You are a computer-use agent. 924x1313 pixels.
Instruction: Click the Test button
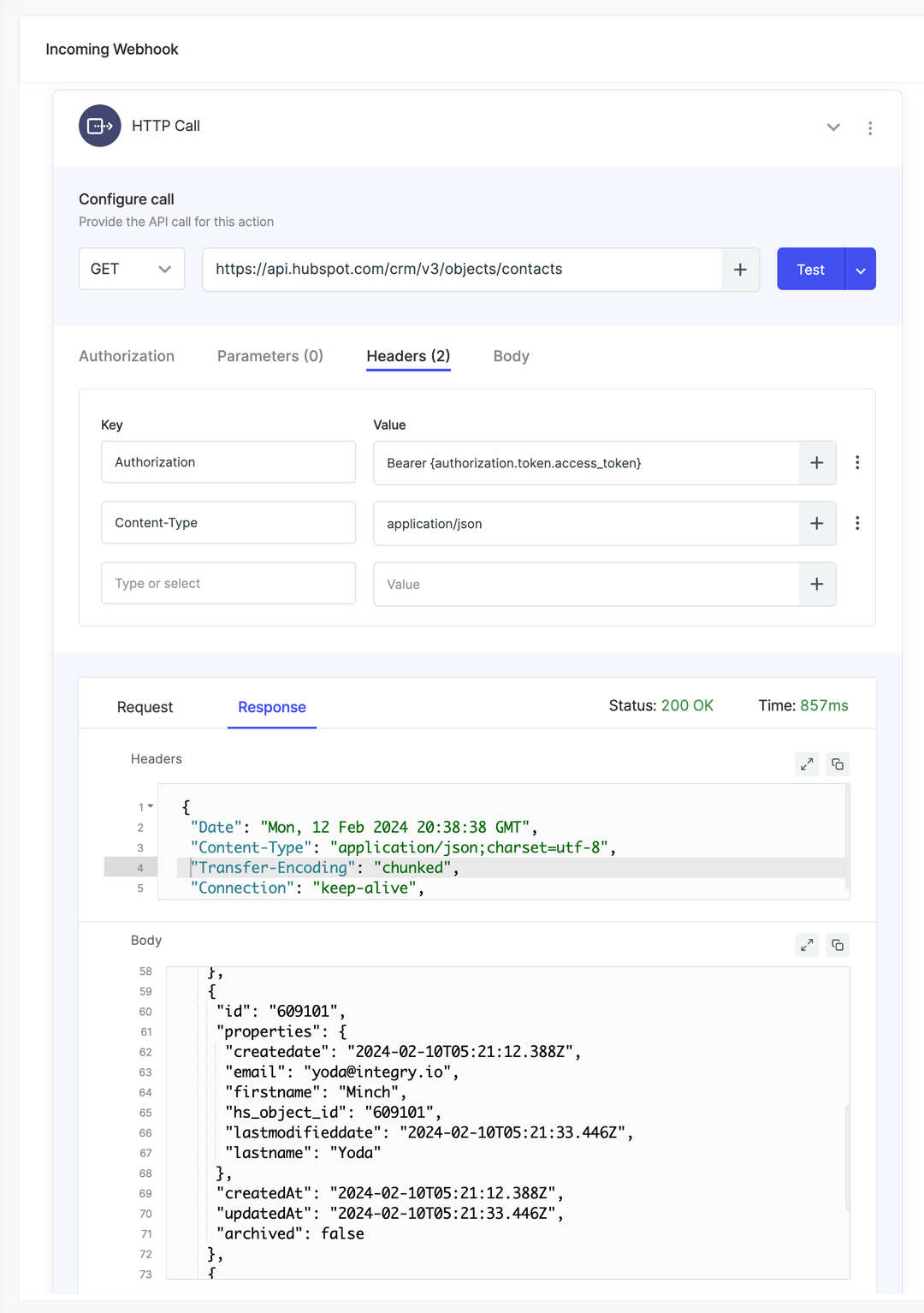(810, 270)
